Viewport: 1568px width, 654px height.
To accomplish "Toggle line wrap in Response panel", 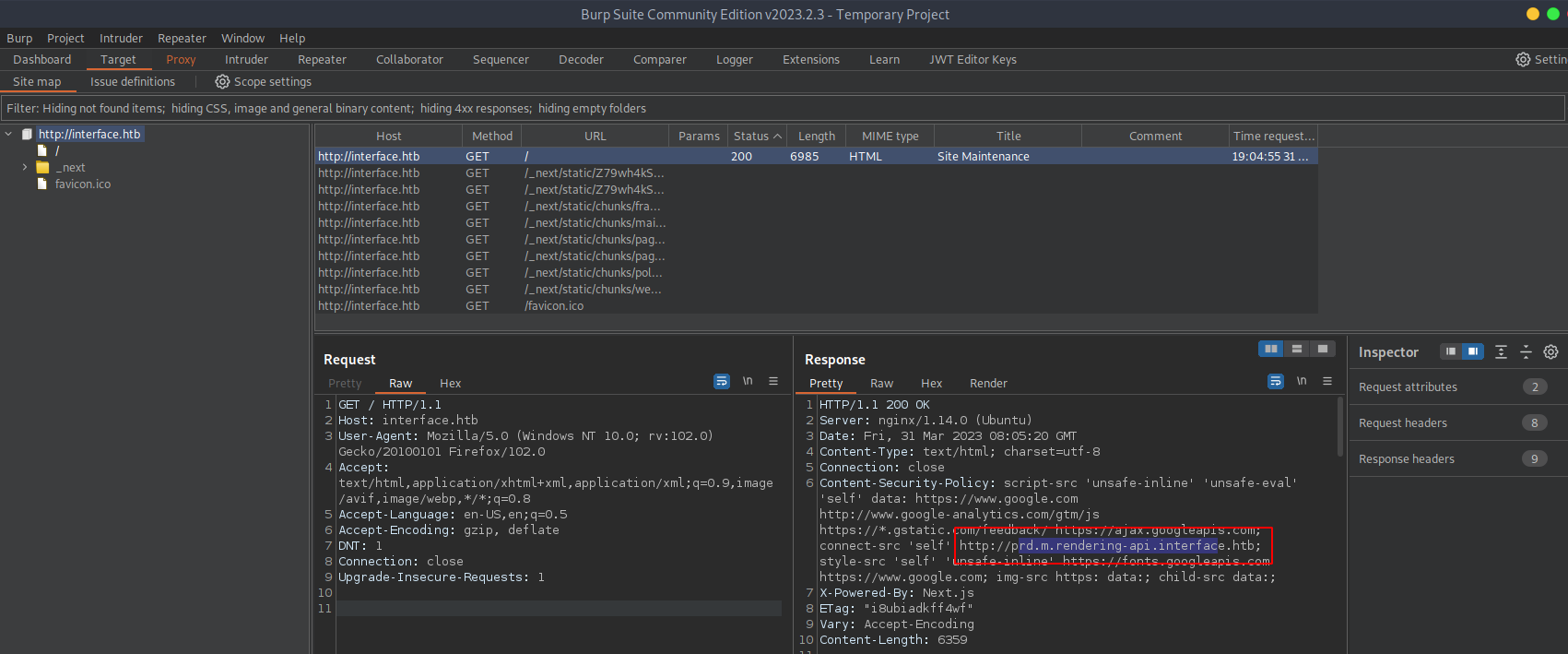I will (1276, 381).
